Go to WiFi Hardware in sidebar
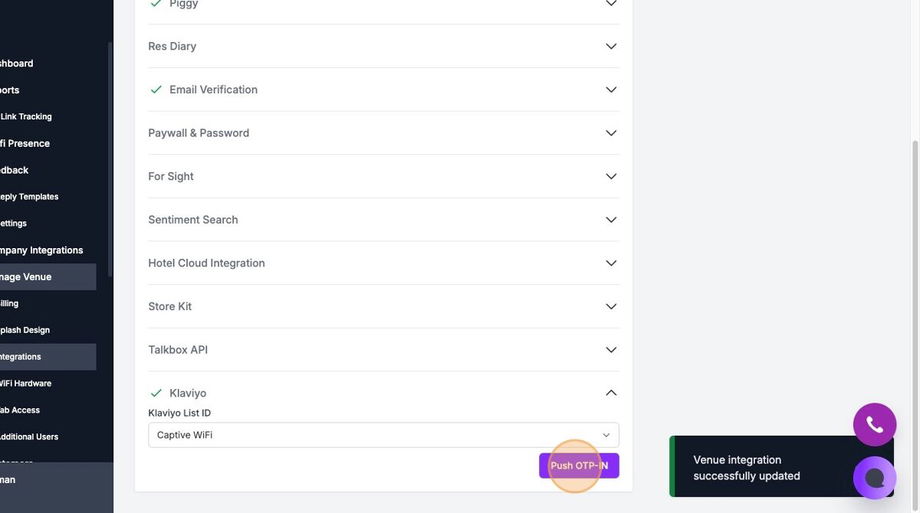This screenshot has height=513, width=920. pos(26,383)
